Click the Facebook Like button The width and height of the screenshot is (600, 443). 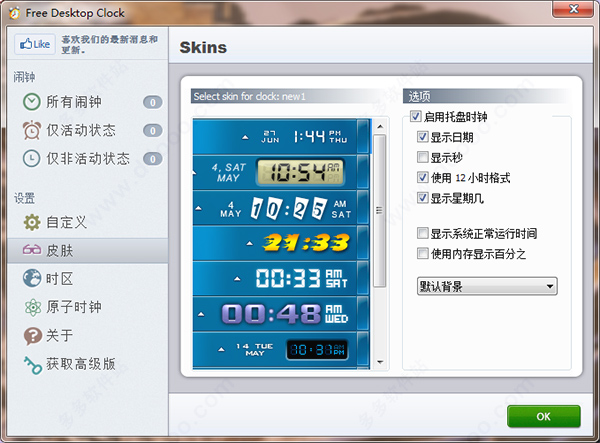coord(35,44)
